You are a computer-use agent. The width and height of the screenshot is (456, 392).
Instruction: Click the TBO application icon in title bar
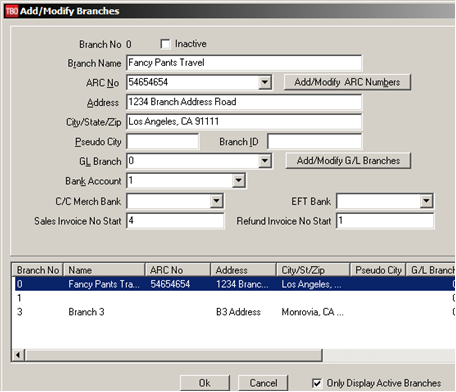click(12, 11)
